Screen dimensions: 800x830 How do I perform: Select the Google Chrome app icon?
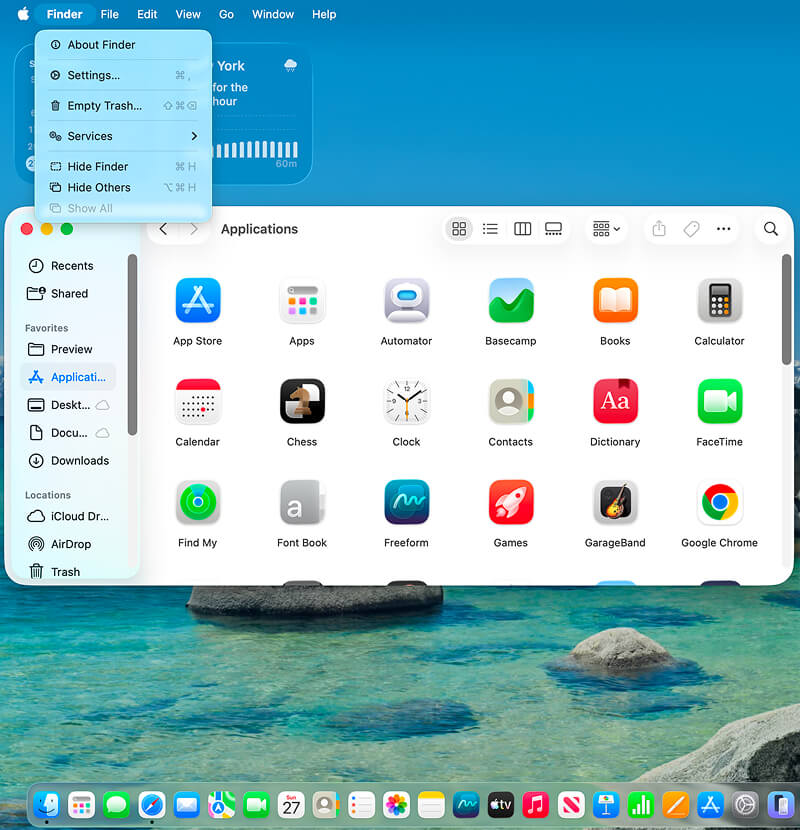[x=720, y=502]
